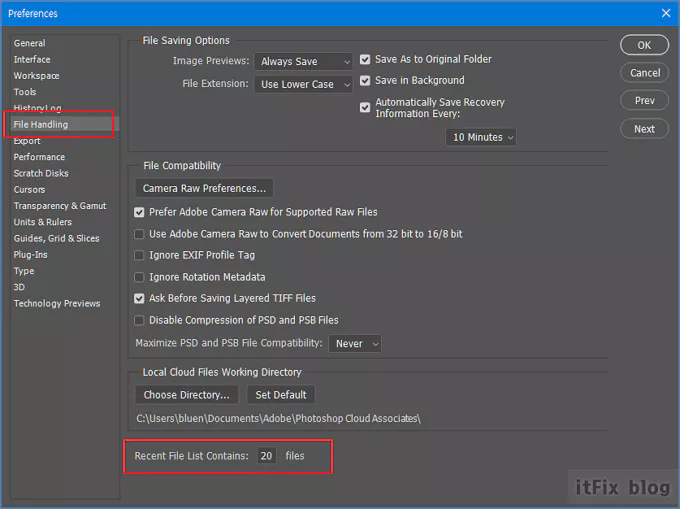This screenshot has height=509, width=680.
Task: Select Plug-Ins category
Action: [30, 254]
